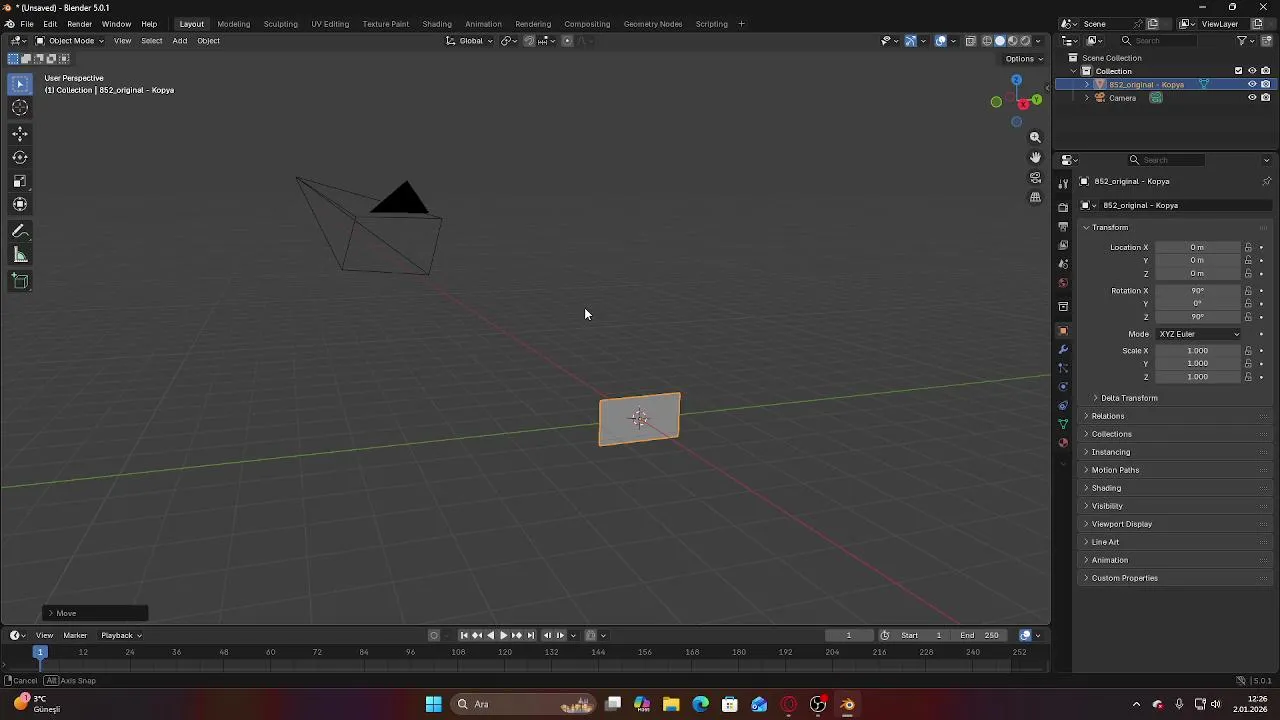This screenshot has height=720, width=1280.
Task: Open viewport Options dropdown
Action: coord(1024,59)
